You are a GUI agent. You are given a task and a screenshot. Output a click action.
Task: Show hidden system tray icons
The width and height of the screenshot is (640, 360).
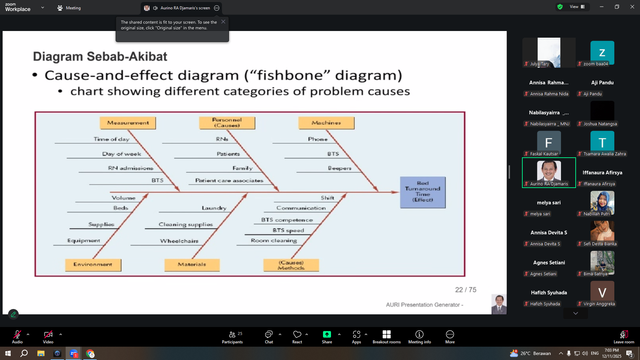point(560,353)
